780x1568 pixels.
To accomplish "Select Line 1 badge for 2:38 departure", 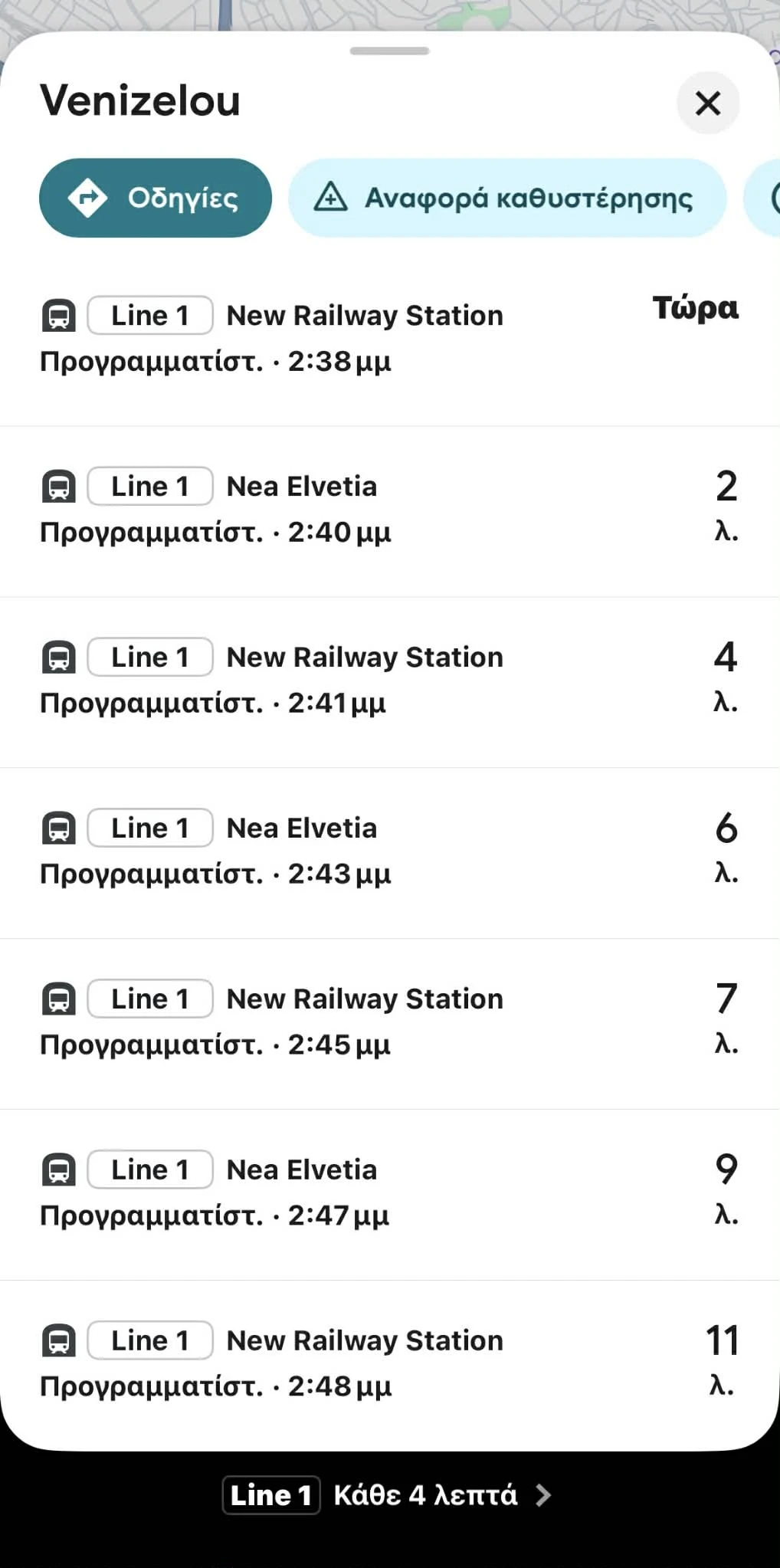I will click(150, 316).
